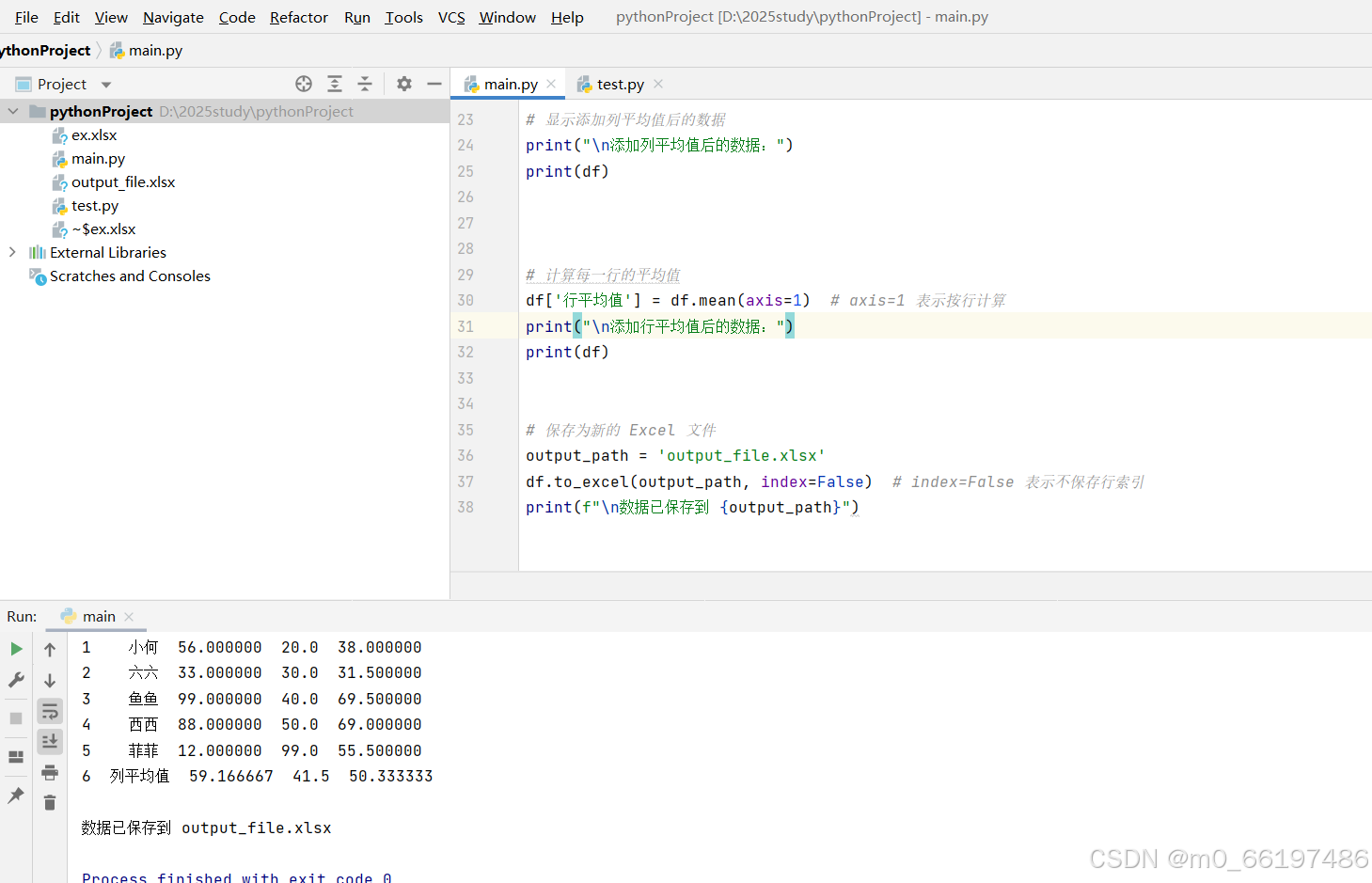Click the comment on line 23
This screenshot has height=883, width=1372.
tap(625, 119)
